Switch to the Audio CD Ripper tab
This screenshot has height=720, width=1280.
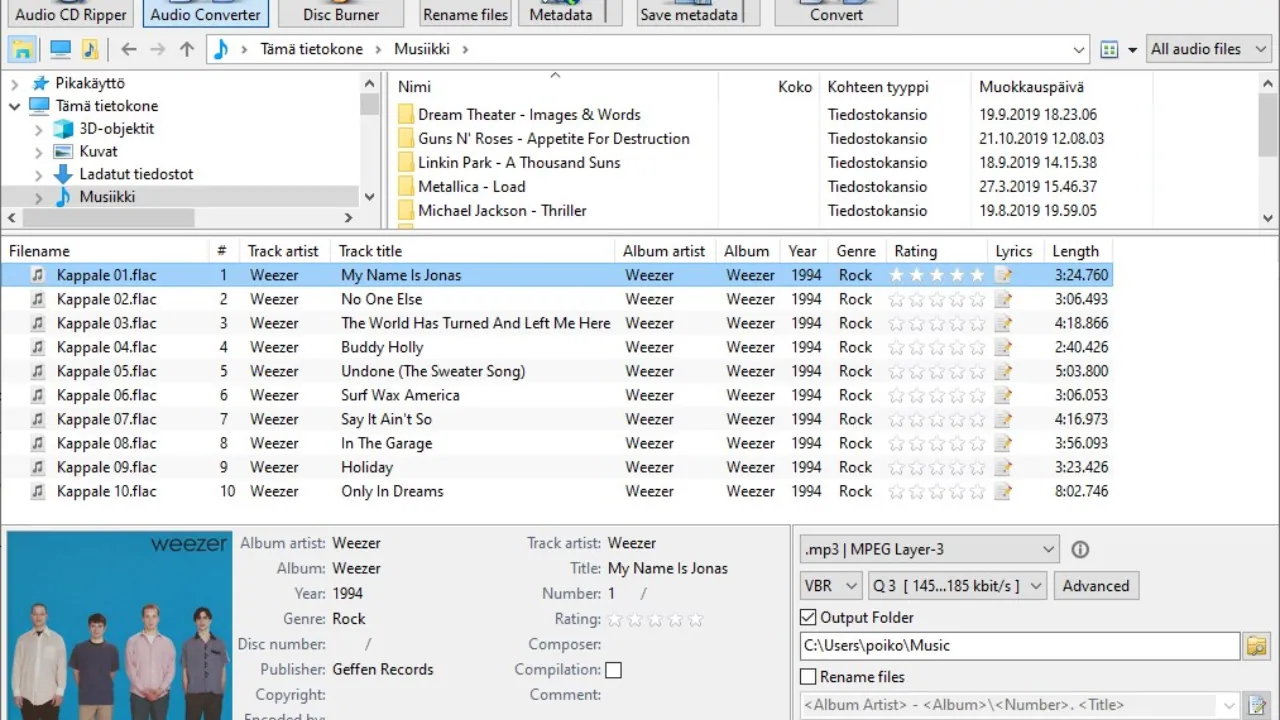pos(71,14)
